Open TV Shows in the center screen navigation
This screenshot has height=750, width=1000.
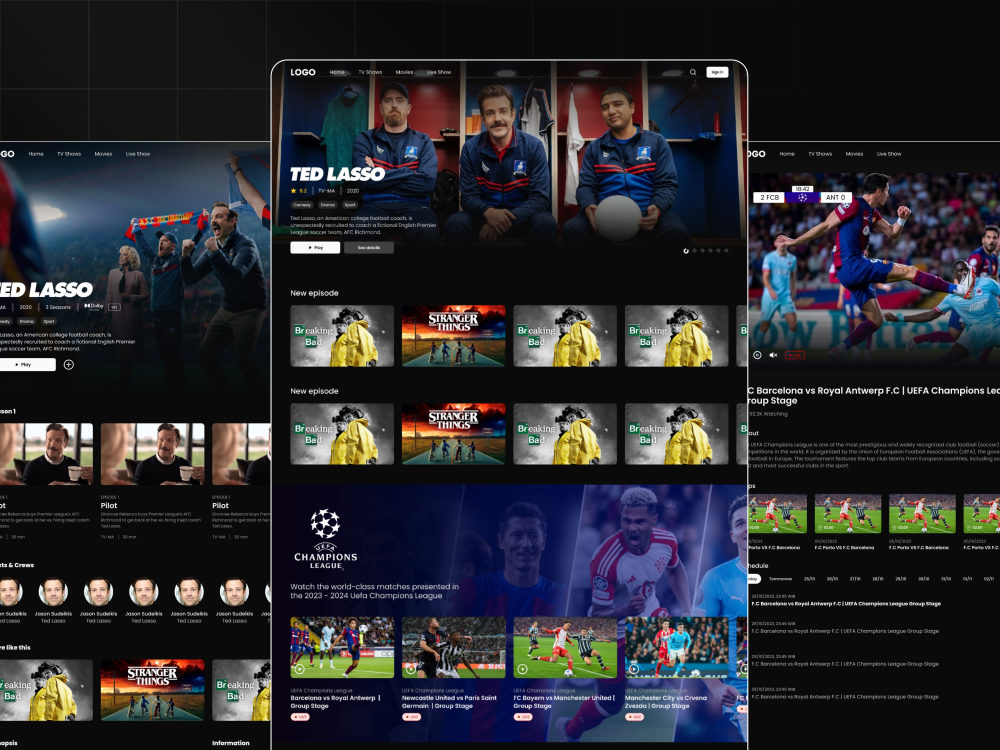tap(370, 72)
